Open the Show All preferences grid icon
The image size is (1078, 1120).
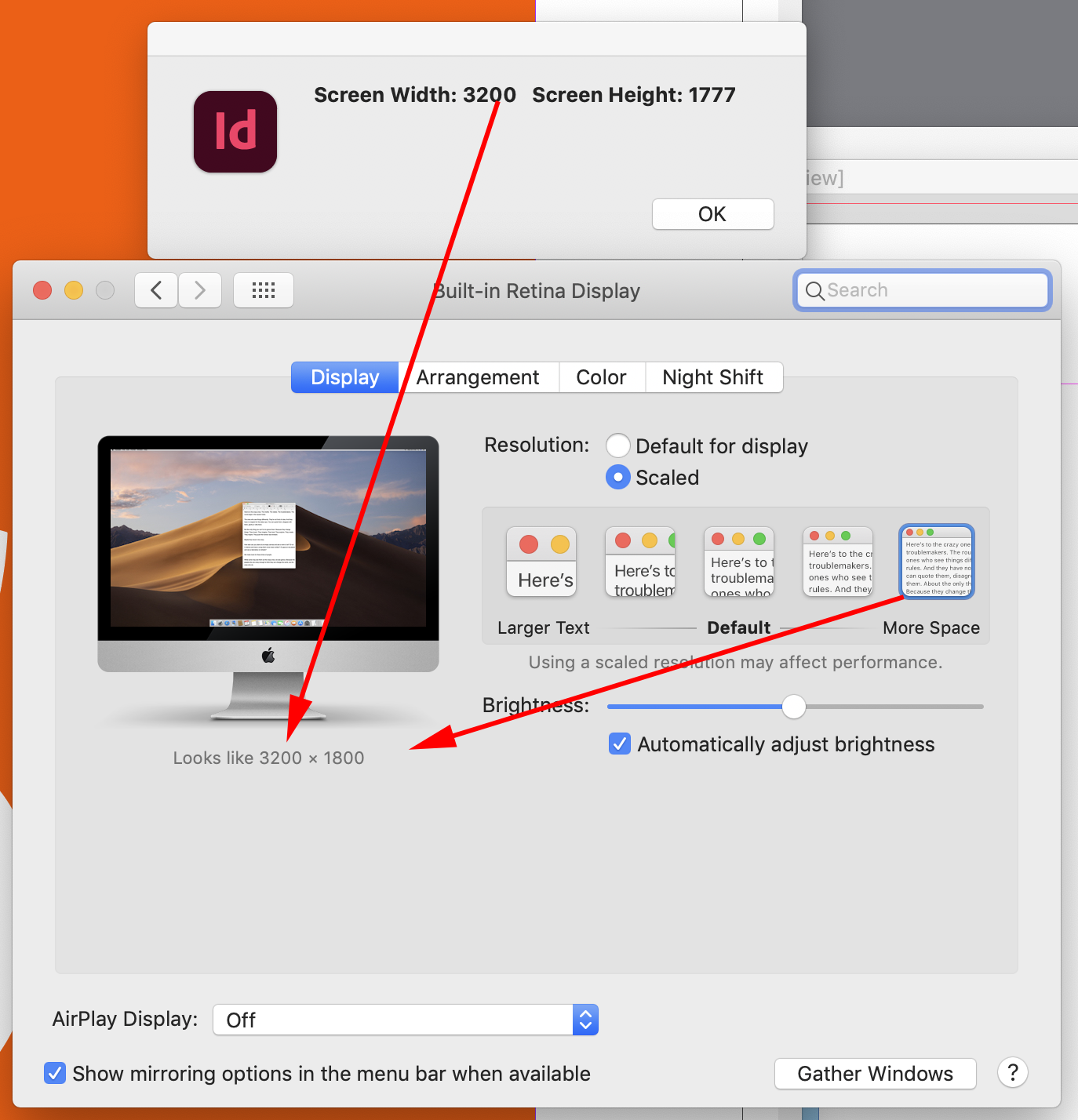[x=263, y=290]
